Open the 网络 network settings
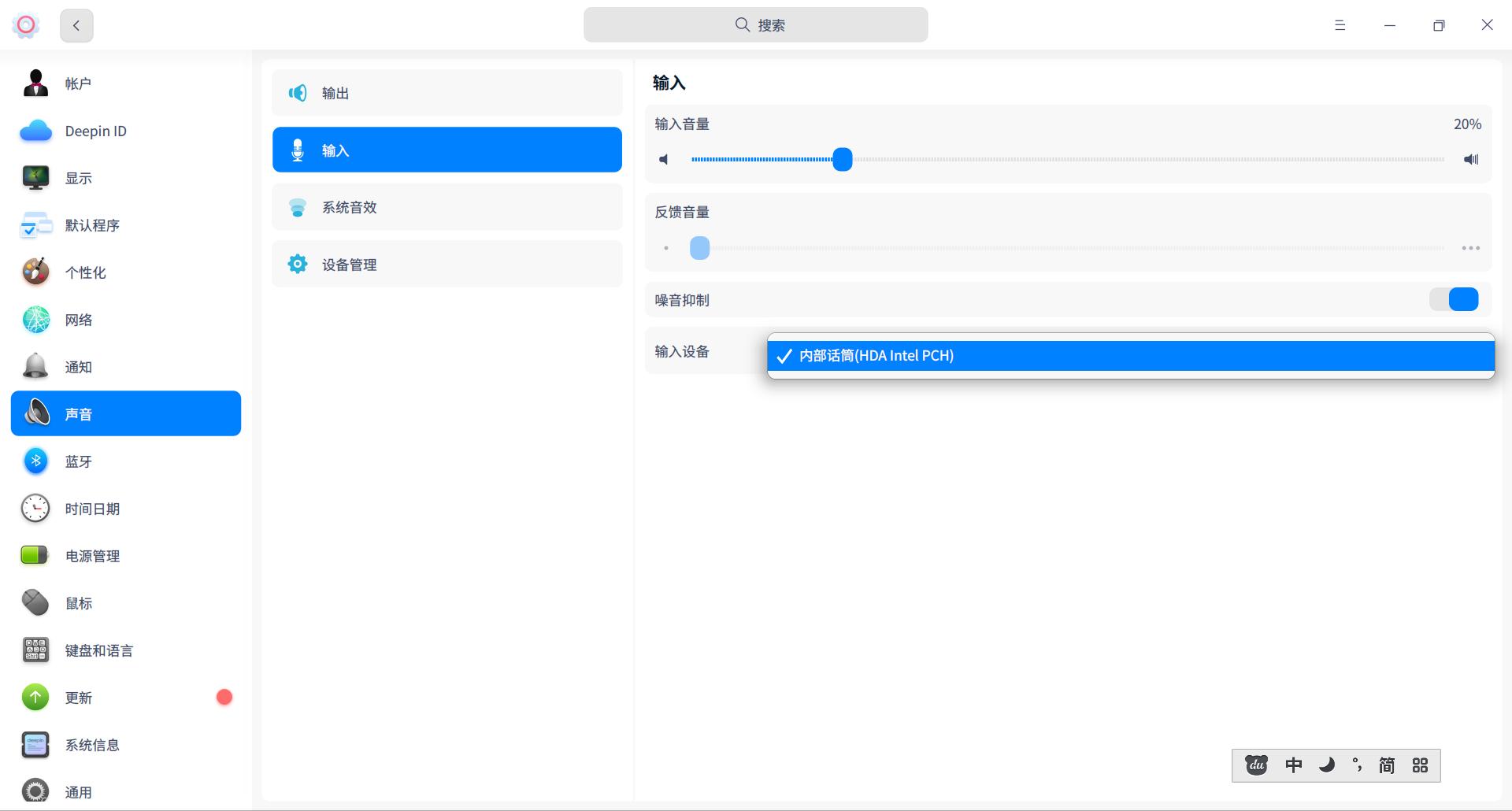 [79, 319]
